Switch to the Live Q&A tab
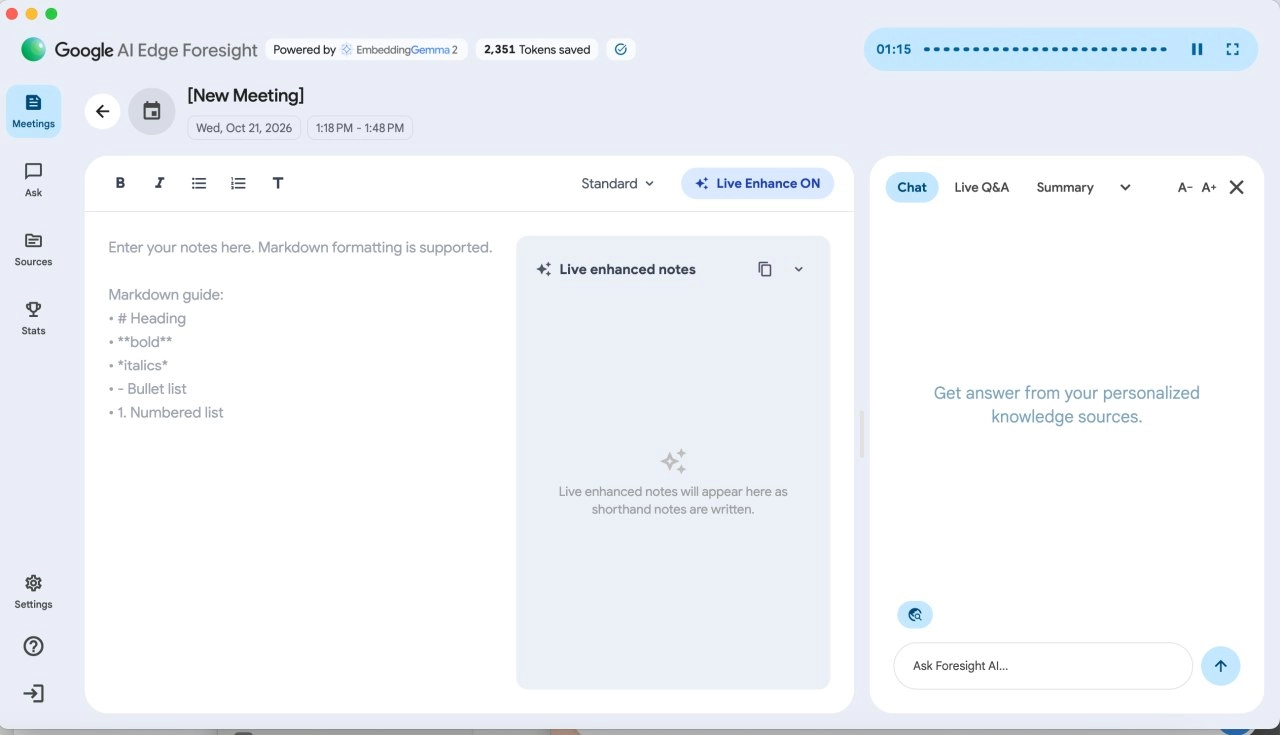The height and width of the screenshot is (735, 1280). tap(981, 187)
